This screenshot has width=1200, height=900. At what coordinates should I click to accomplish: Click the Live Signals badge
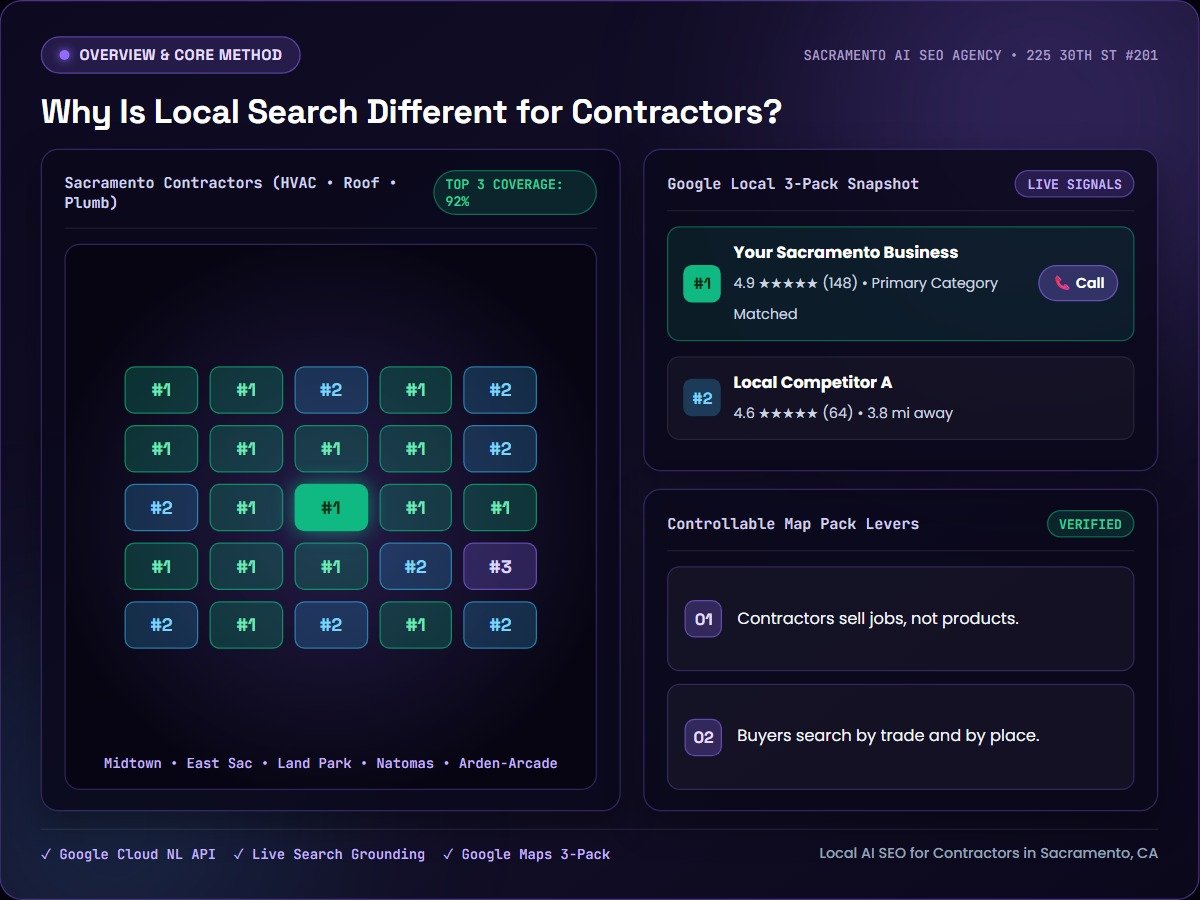coord(1074,184)
